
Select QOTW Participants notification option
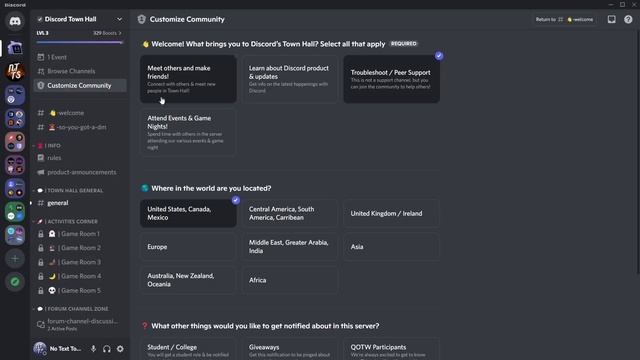coord(391,349)
